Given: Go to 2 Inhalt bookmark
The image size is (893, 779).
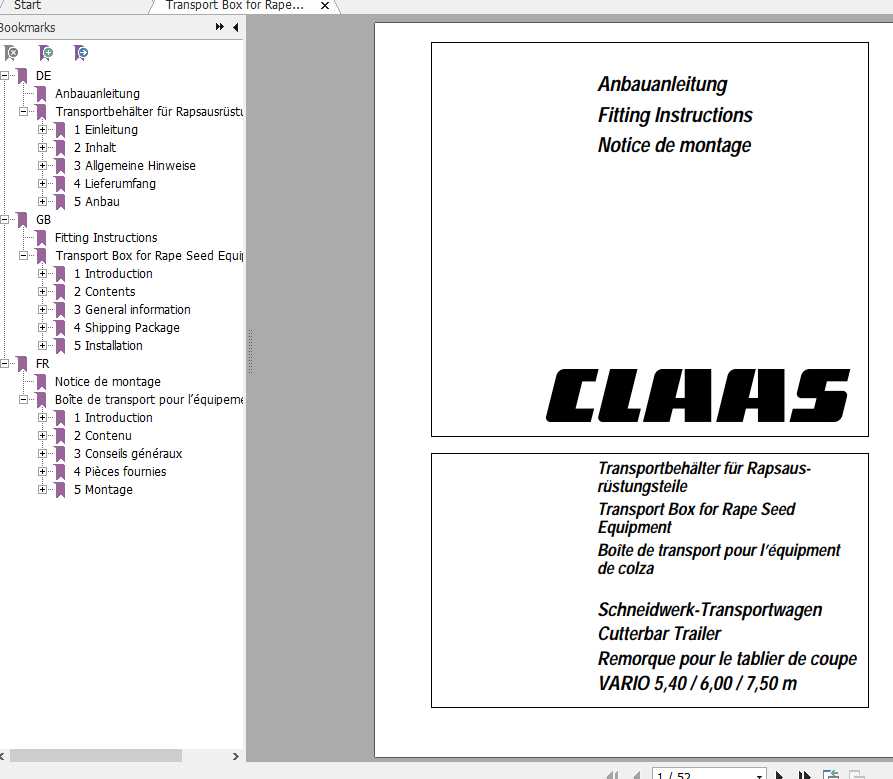Looking at the screenshot, I should pos(95,147).
